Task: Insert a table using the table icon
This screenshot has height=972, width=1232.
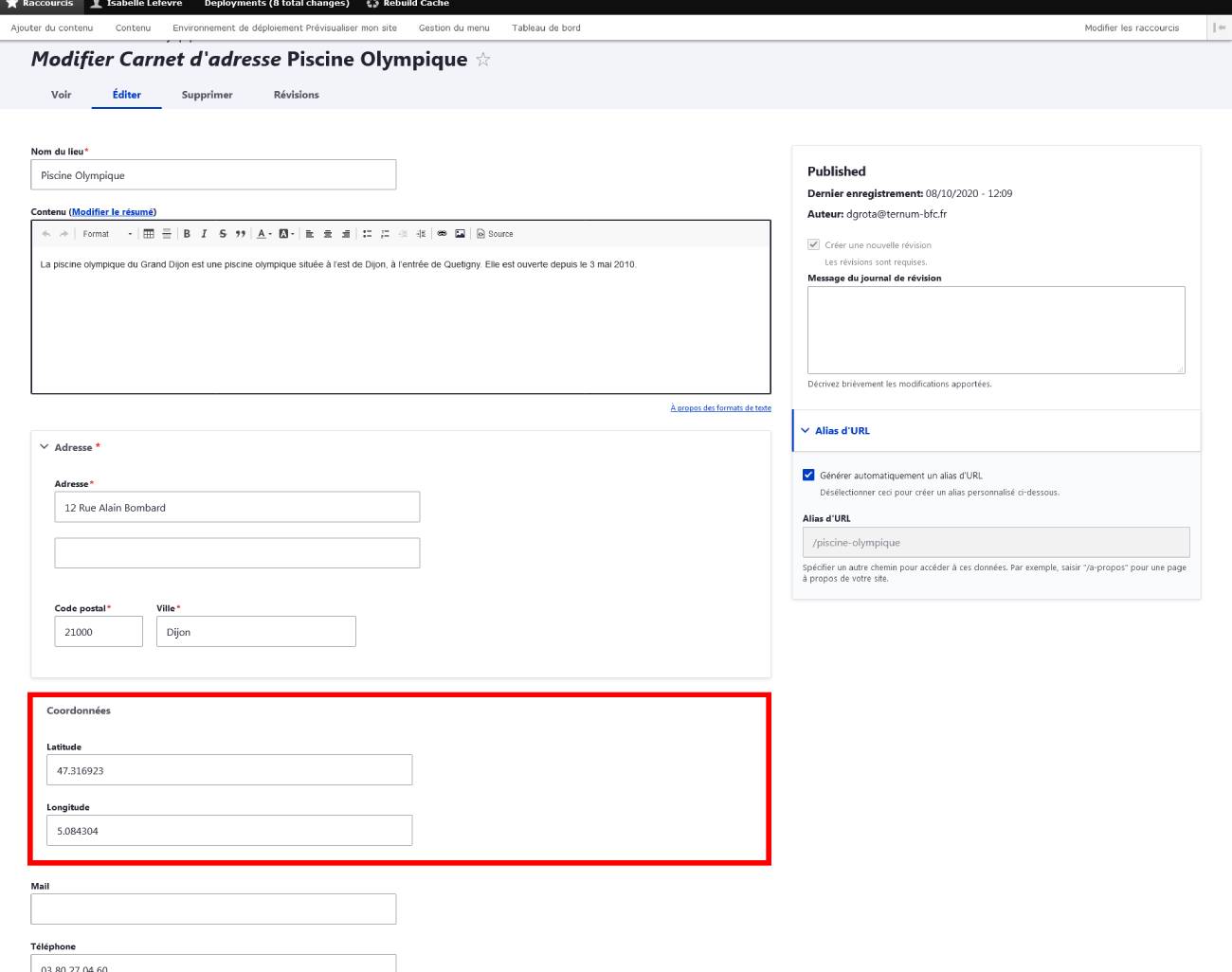Action: coord(149,234)
